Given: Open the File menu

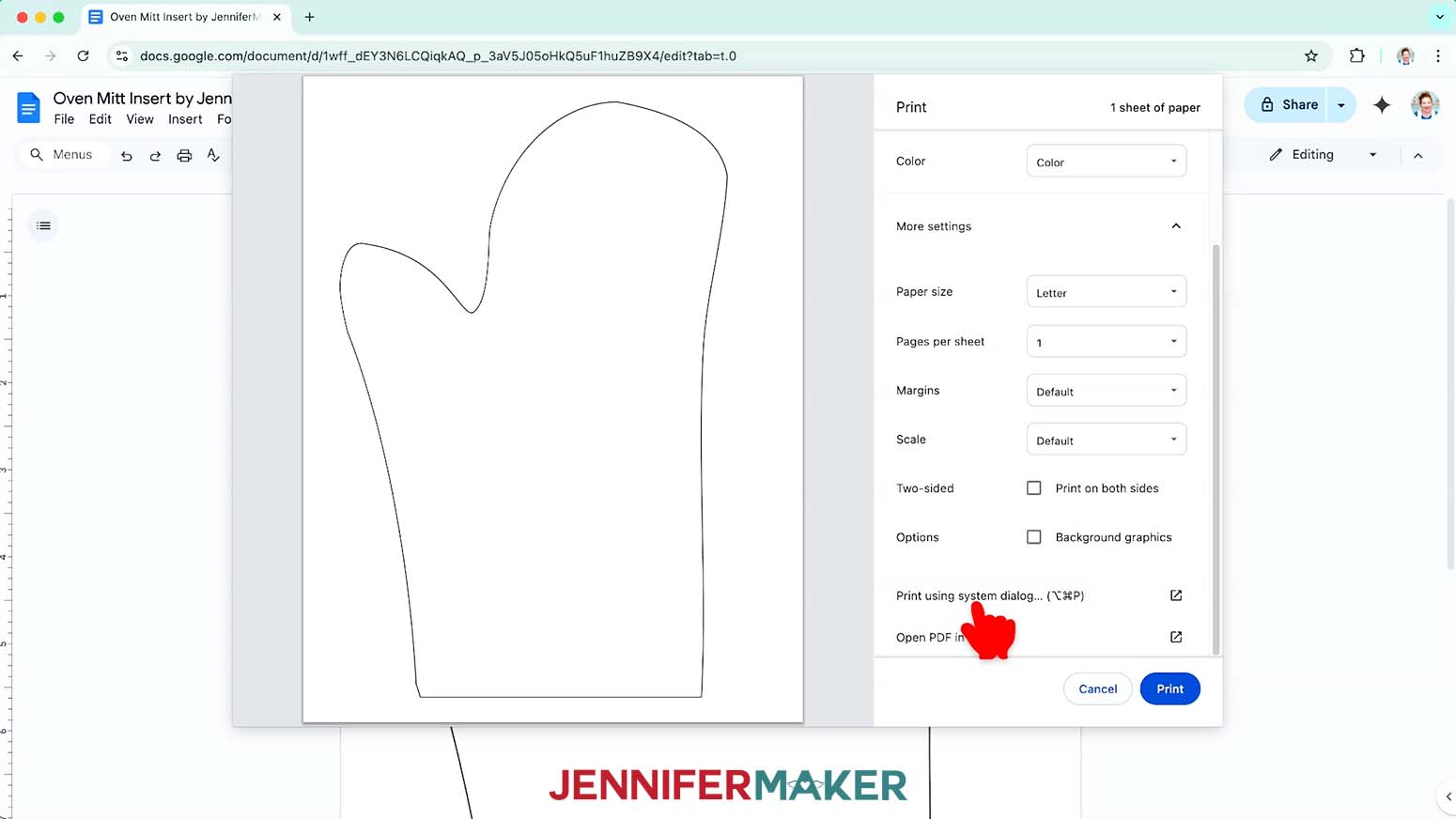Looking at the screenshot, I should (x=64, y=119).
